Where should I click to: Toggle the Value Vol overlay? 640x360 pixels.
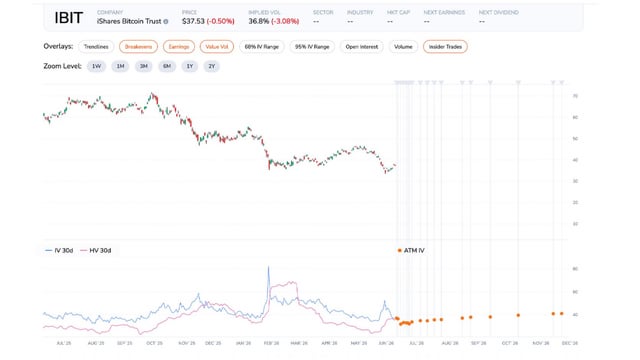[217, 47]
